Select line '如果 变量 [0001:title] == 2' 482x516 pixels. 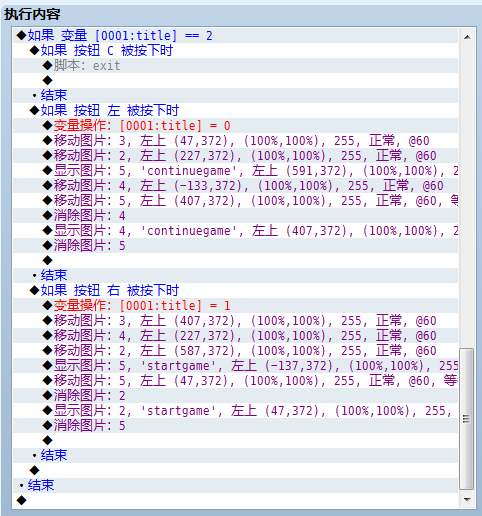[x=235, y=35]
